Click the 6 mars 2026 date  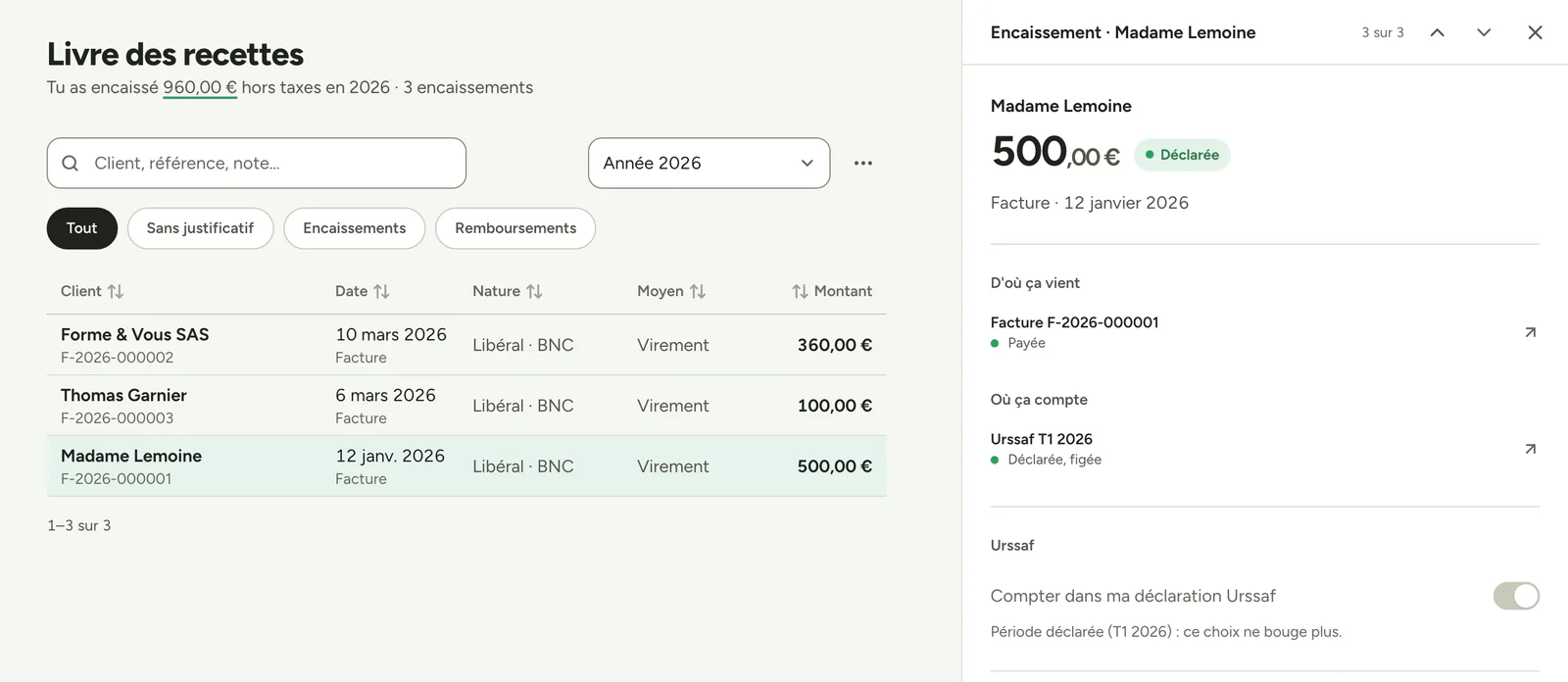[x=385, y=395]
